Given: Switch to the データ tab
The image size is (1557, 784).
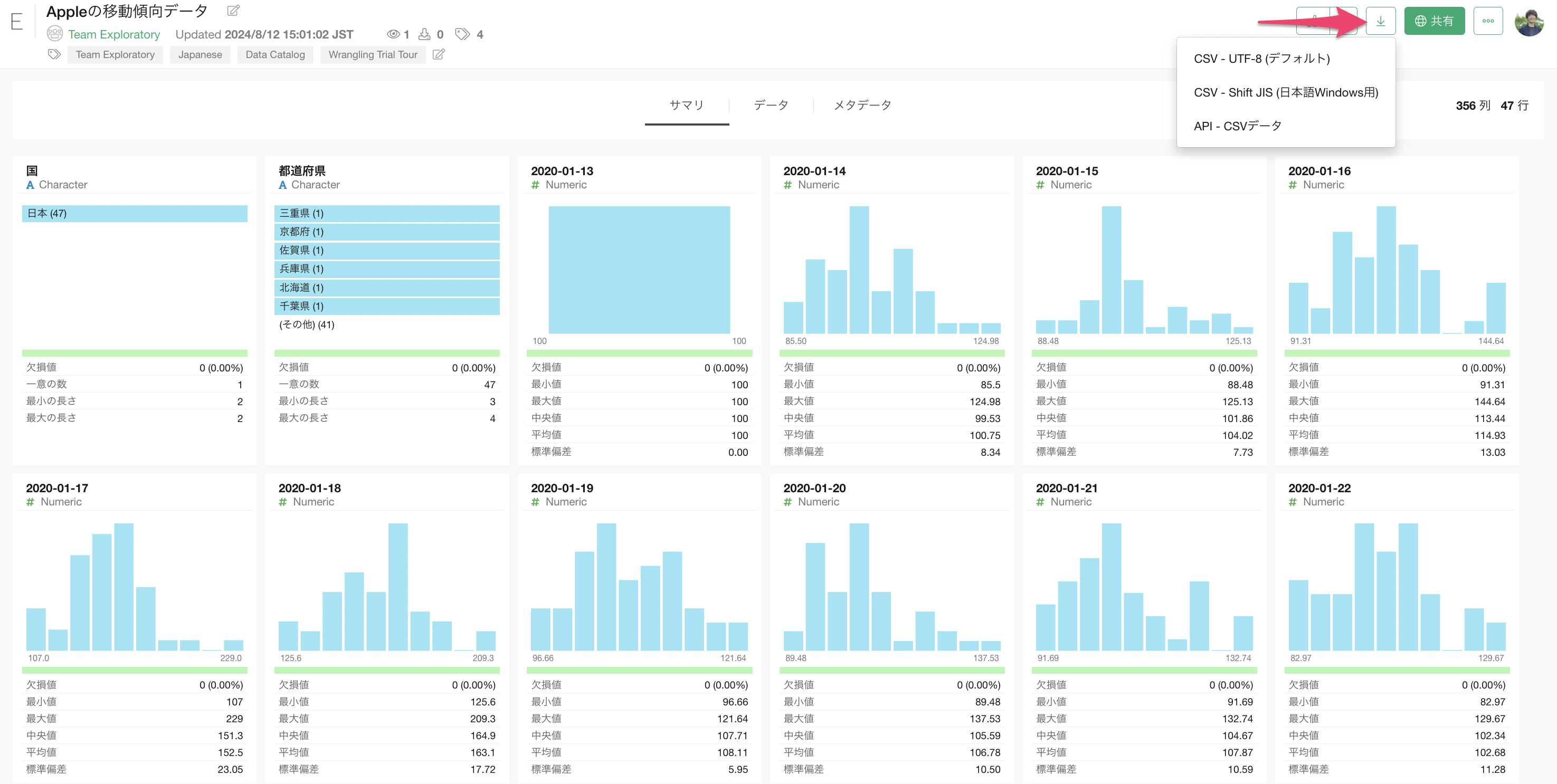Looking at the screenshot, I should tap(771, 105).
